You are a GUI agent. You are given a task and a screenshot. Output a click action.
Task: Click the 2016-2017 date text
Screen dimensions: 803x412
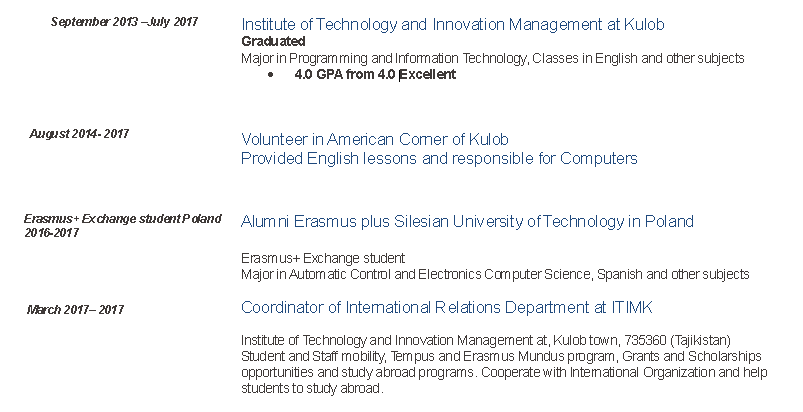click(51, 233)
